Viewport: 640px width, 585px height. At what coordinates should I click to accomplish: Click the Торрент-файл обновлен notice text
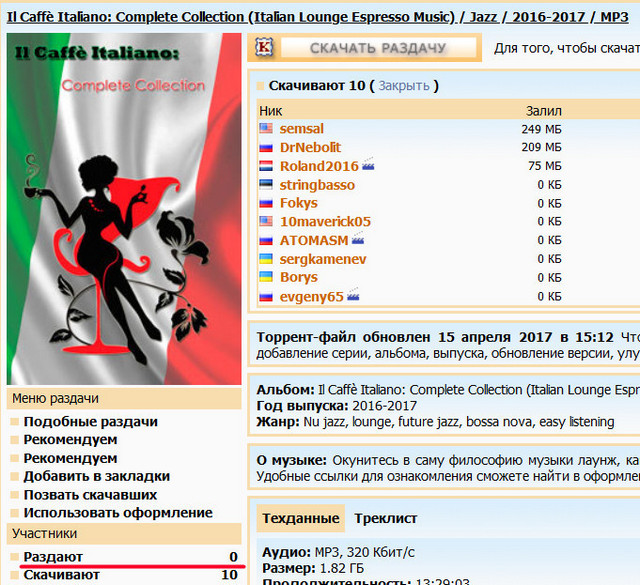pos(435,337)
